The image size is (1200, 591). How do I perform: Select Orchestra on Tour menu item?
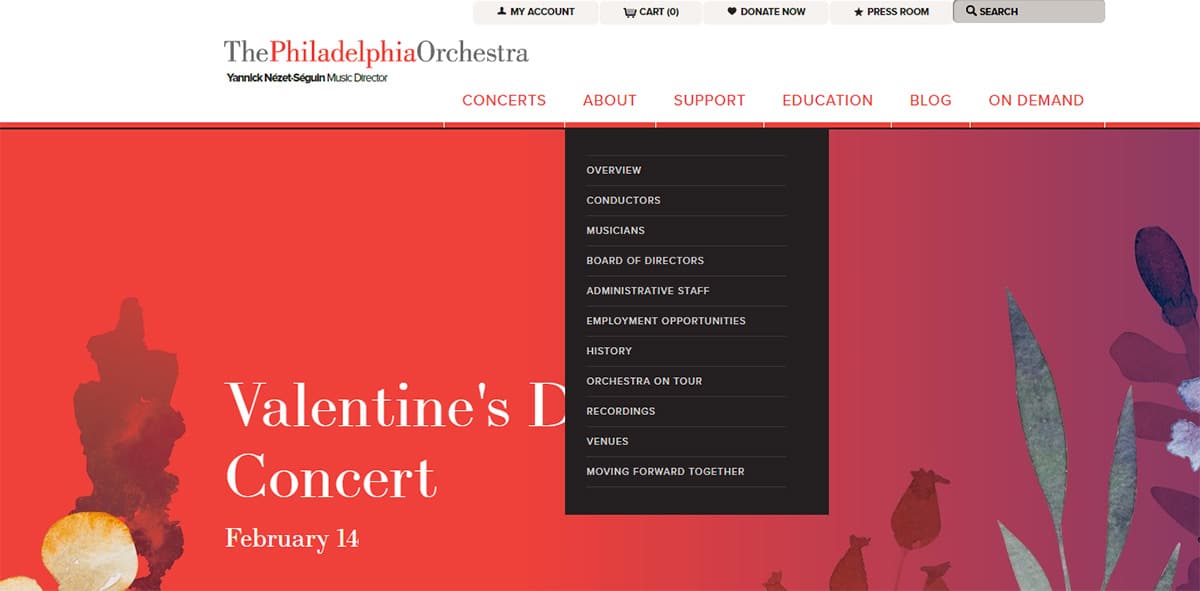[x=644, y=381]
